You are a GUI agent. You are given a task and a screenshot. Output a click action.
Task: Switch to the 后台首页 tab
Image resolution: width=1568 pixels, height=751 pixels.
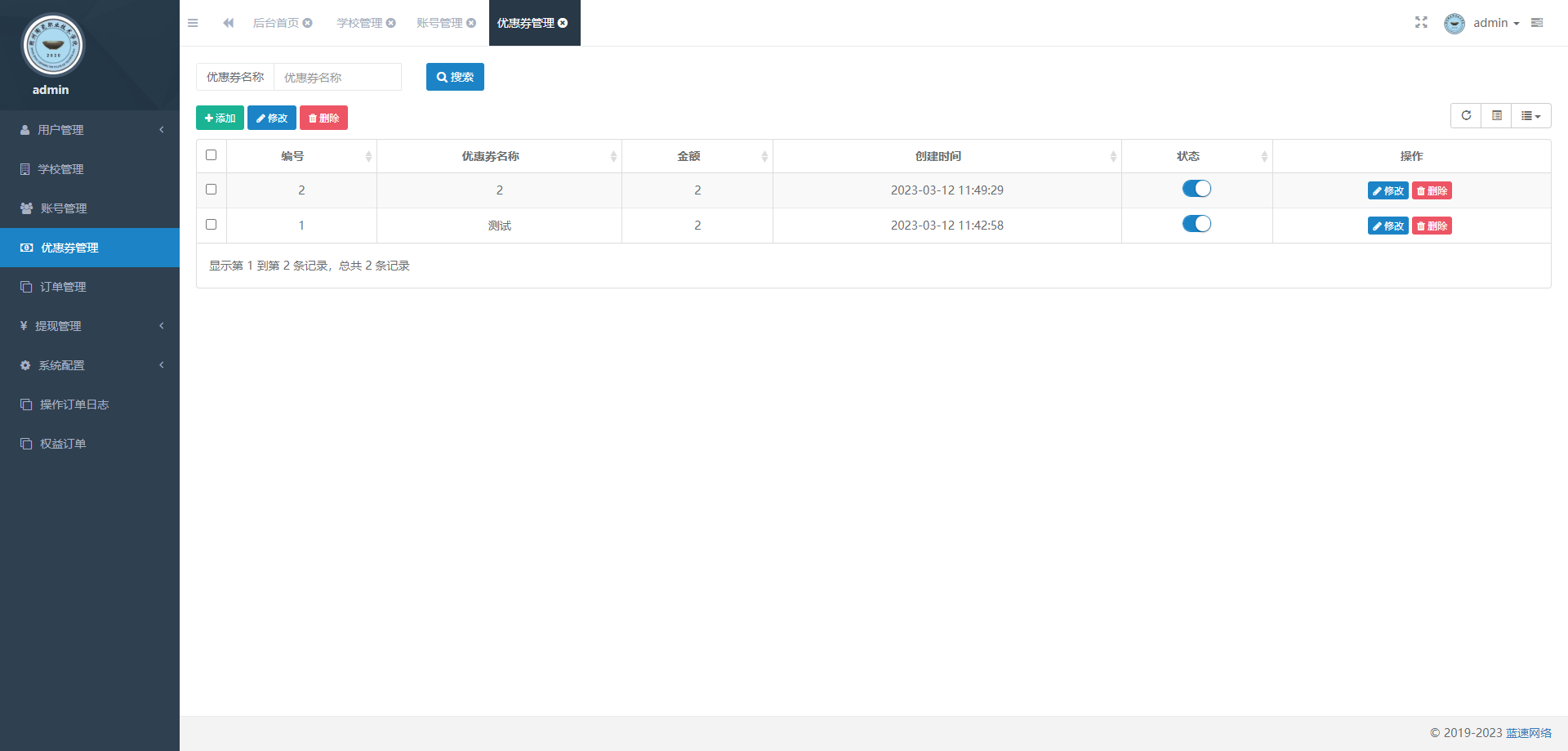click(x=275, y=23)
